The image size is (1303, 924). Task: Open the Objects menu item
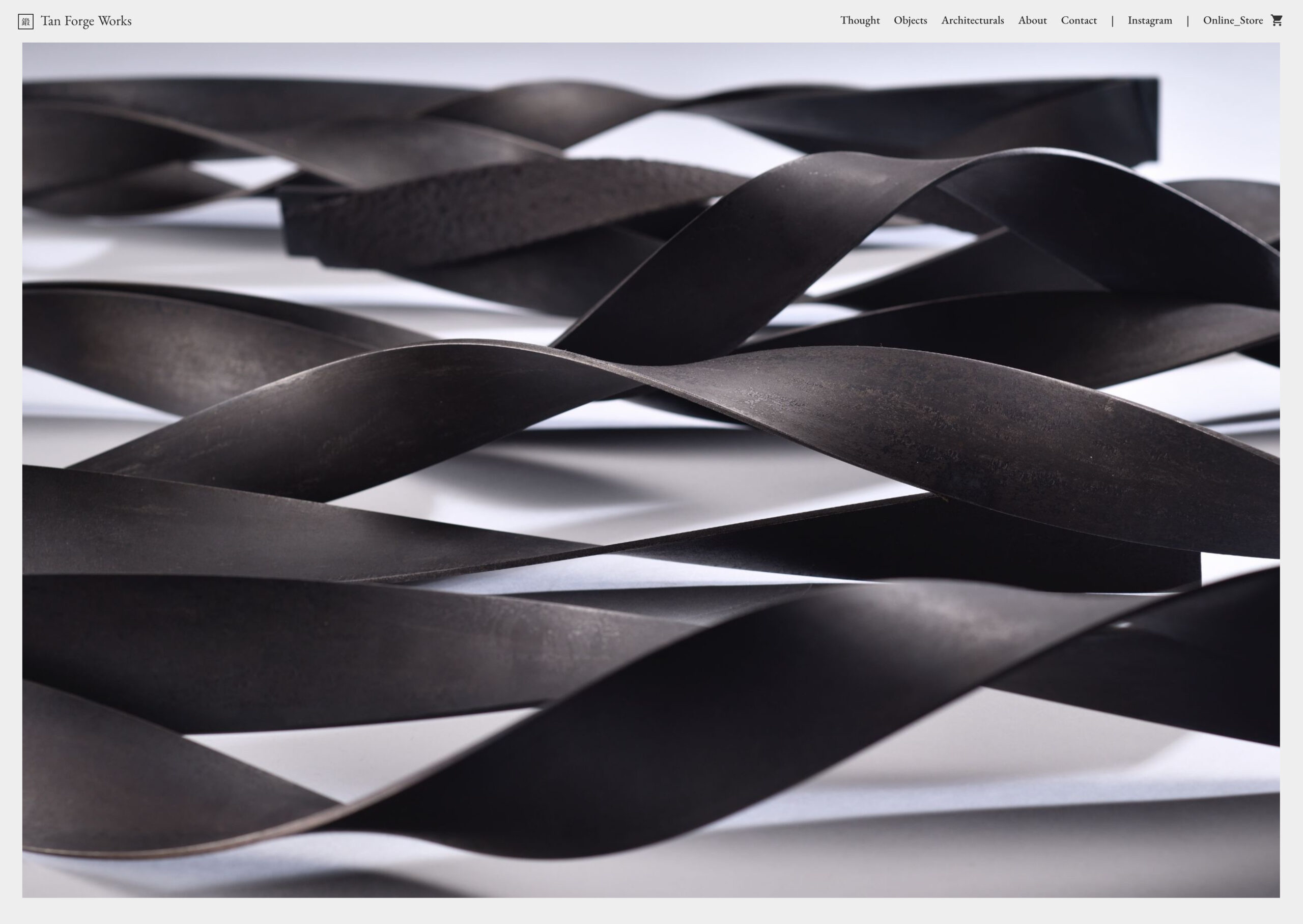click(910, 20)
